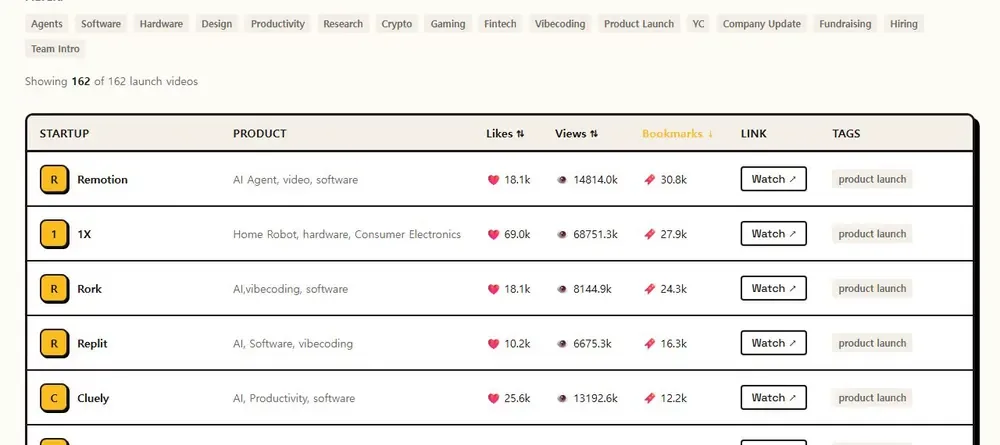Select the Team Intro filter

55,48
